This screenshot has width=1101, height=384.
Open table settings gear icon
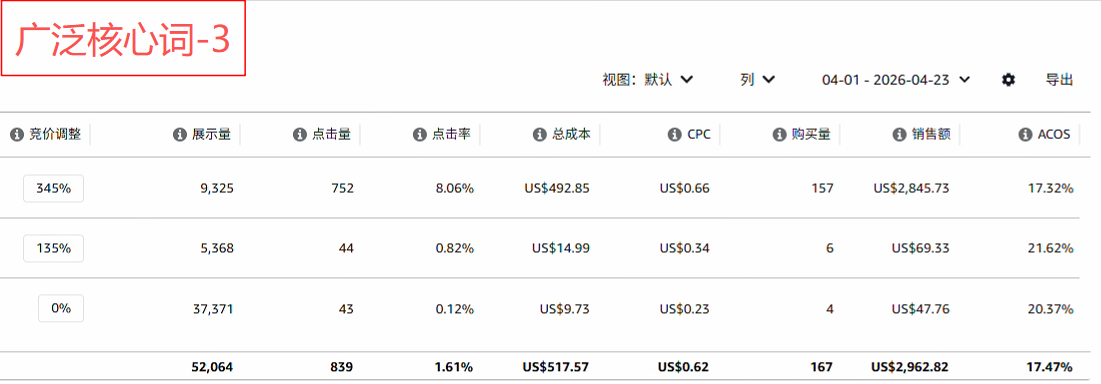1008,80
